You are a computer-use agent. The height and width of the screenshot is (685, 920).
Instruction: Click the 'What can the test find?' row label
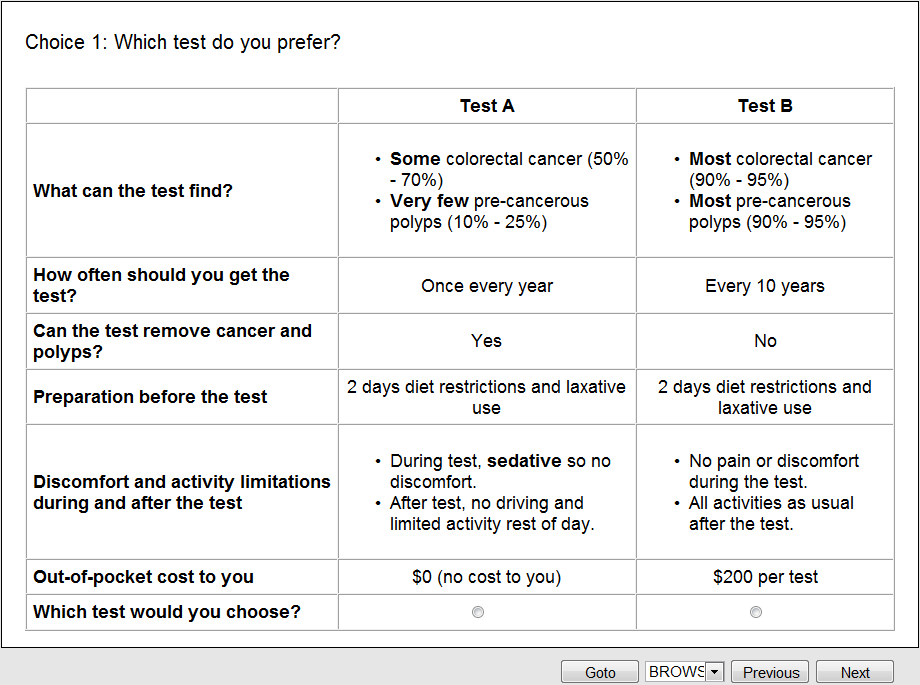(133, 191)
